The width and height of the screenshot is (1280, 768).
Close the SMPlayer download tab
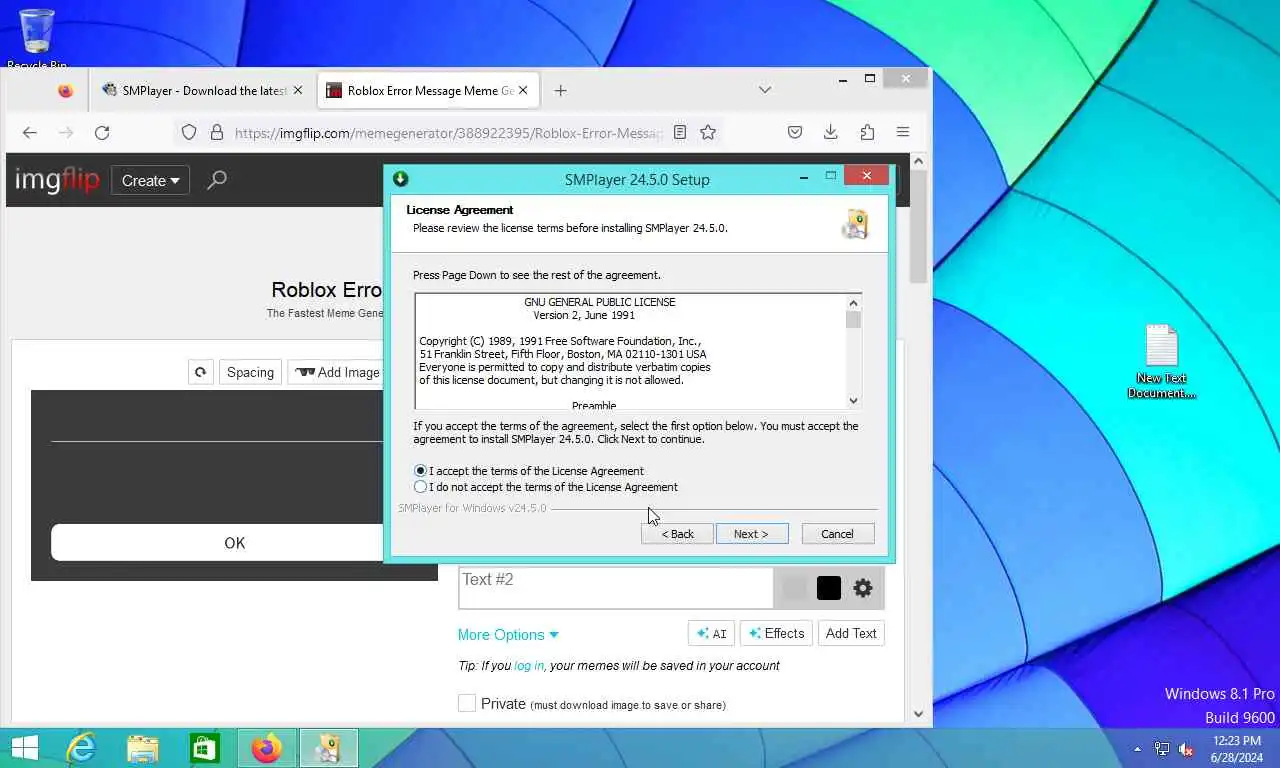297,90
